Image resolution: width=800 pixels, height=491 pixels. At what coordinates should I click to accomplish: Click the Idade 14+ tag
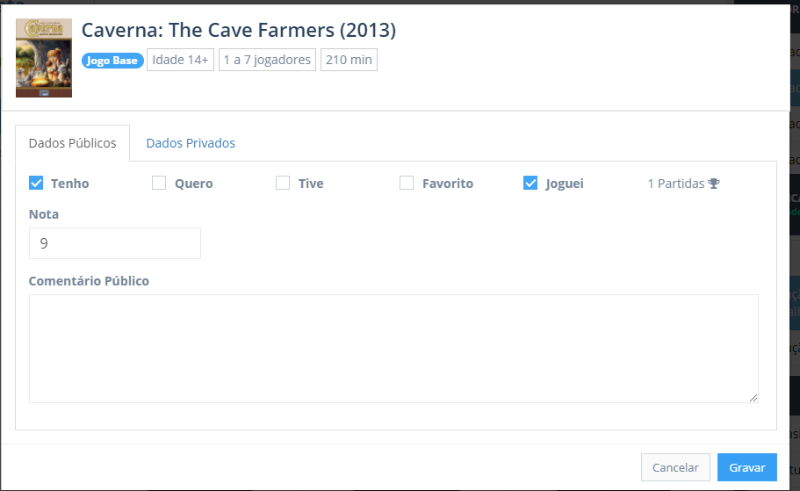pos(180,60)
